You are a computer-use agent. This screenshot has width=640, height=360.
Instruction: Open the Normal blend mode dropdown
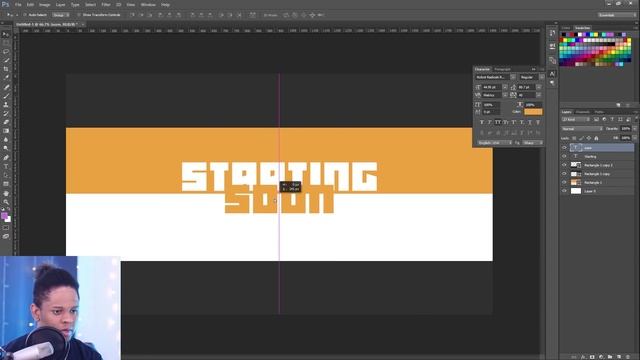(582, 129)
